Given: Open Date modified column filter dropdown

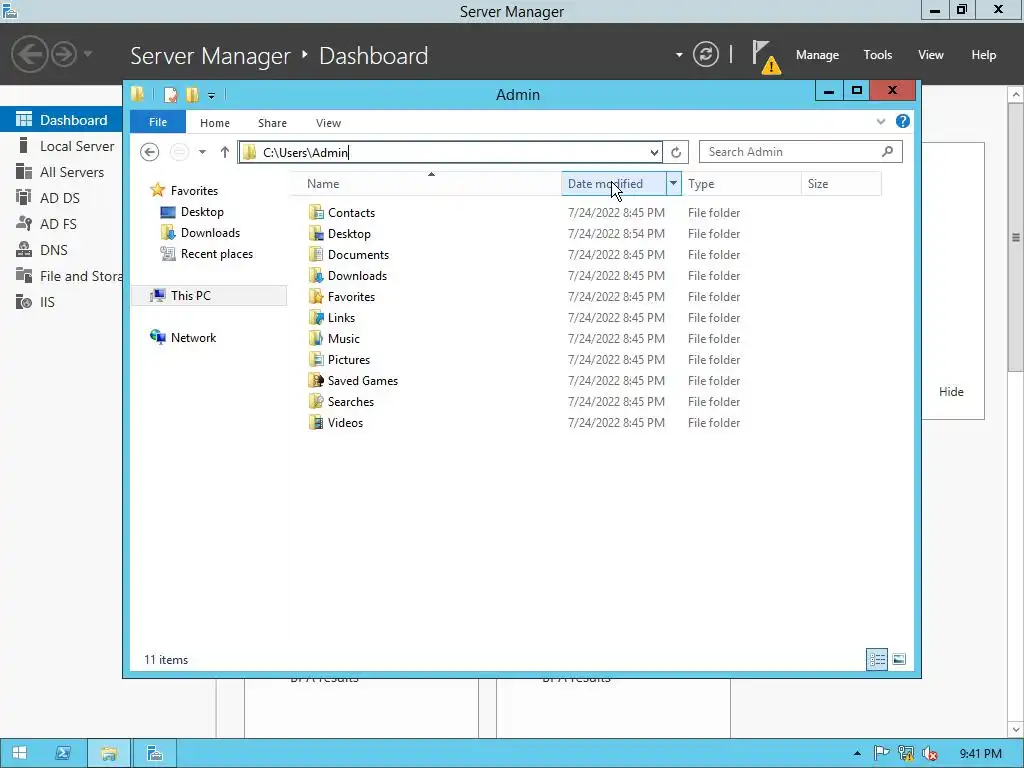Looking at the screenshot, I should (x=673, y=184).
